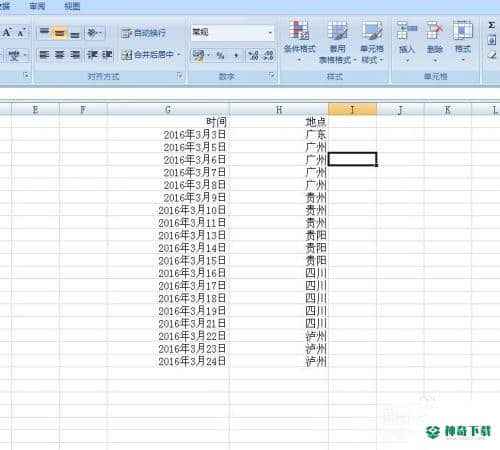
Task: Click the percent style button
Action: click(220, 55)
